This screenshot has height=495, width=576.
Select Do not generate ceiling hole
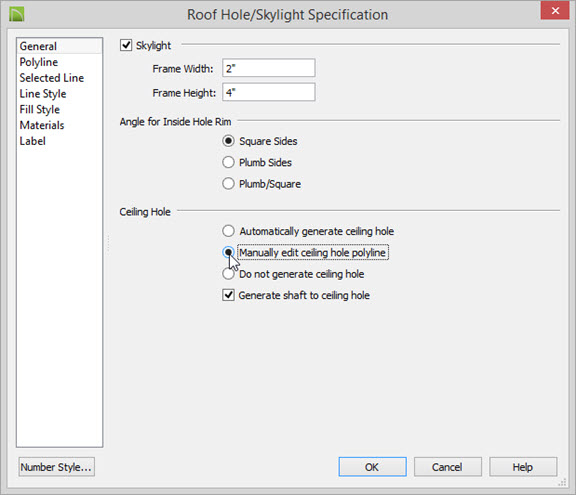pyautogui.click(x=228, y=274)
